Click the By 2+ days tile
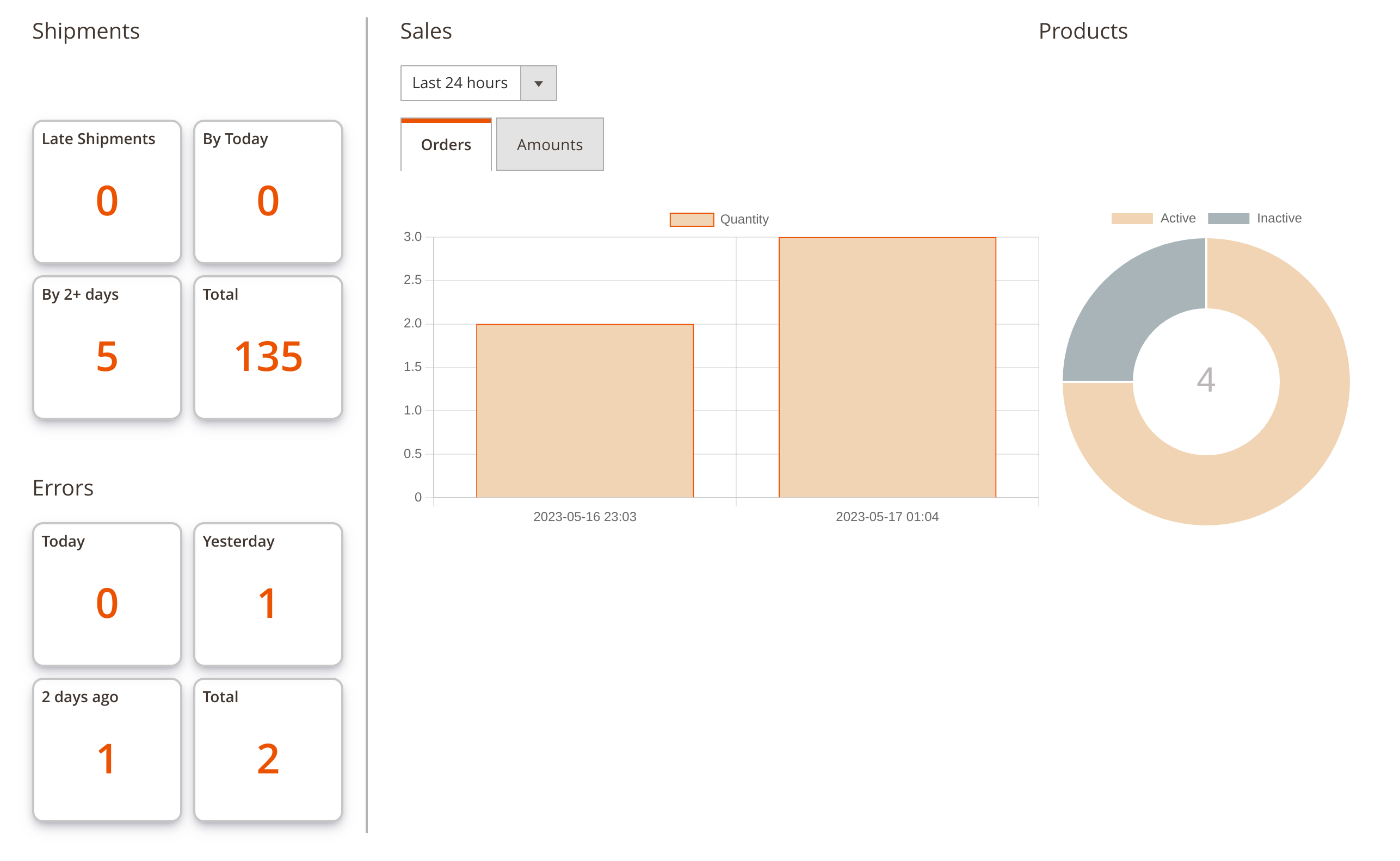The width and height of the screenshot is (1400, 861). 107,348
